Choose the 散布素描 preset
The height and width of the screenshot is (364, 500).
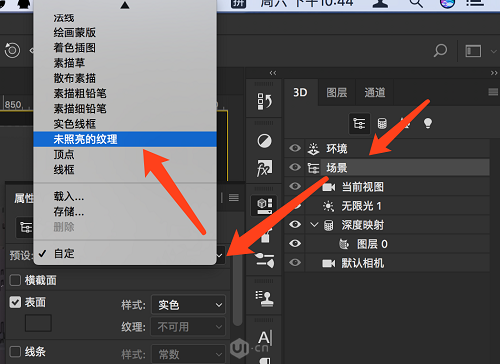[125, 78]
